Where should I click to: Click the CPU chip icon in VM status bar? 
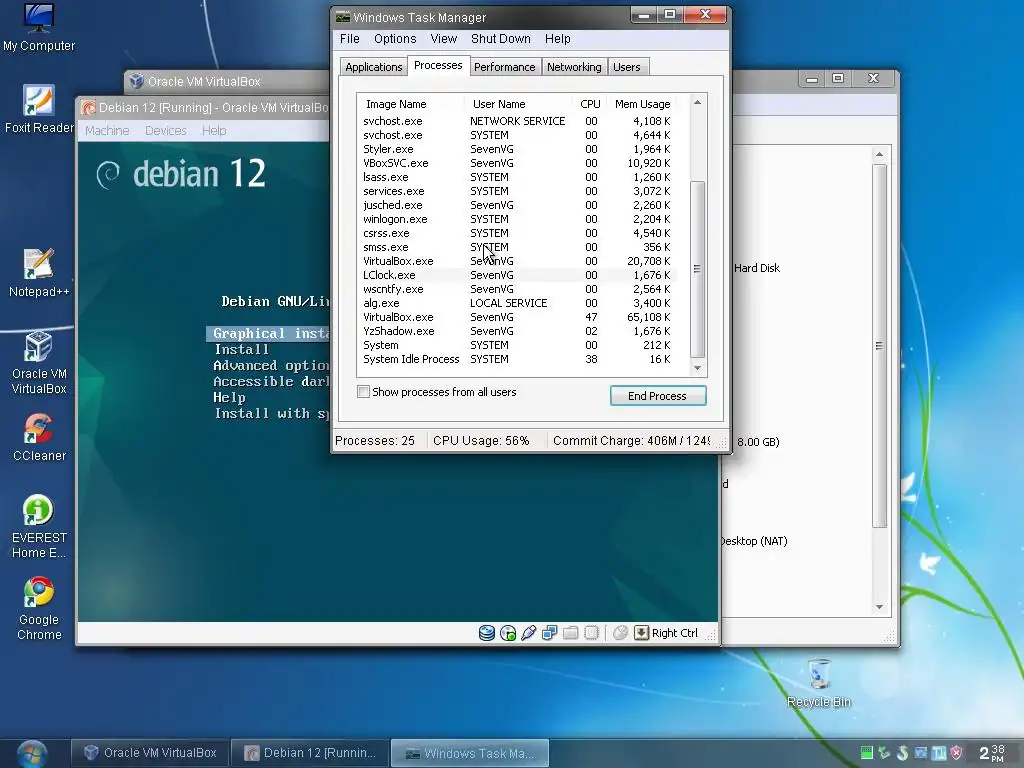click(x=591, y=633)
